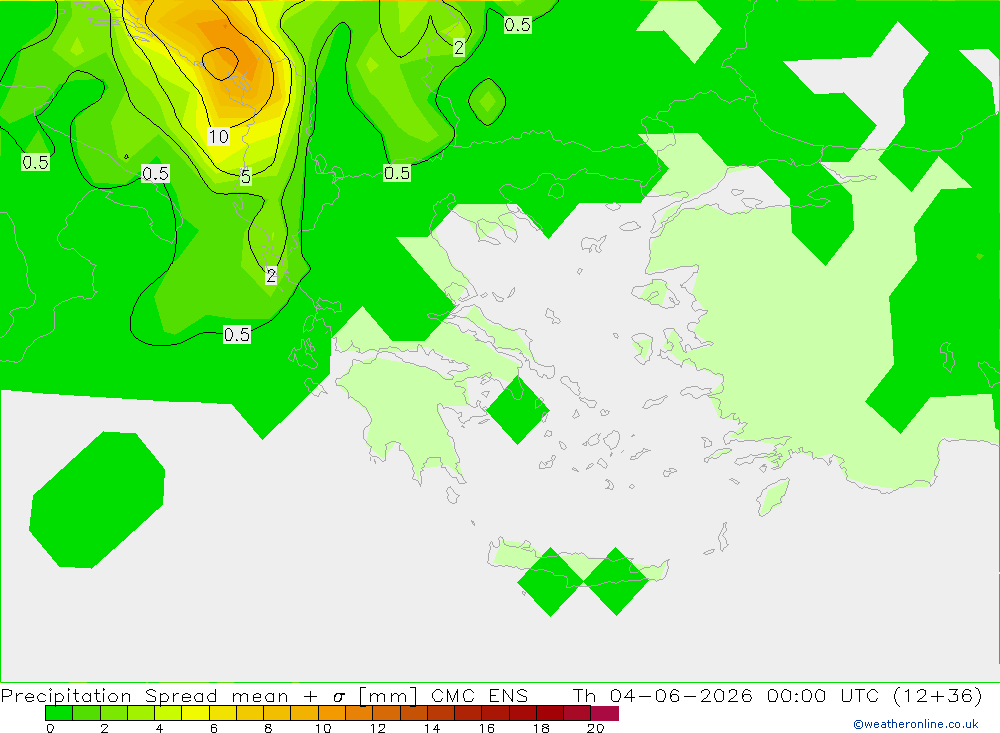1000x733 pixels.
Task: Click the legend scale number 2
Action: 105,728
